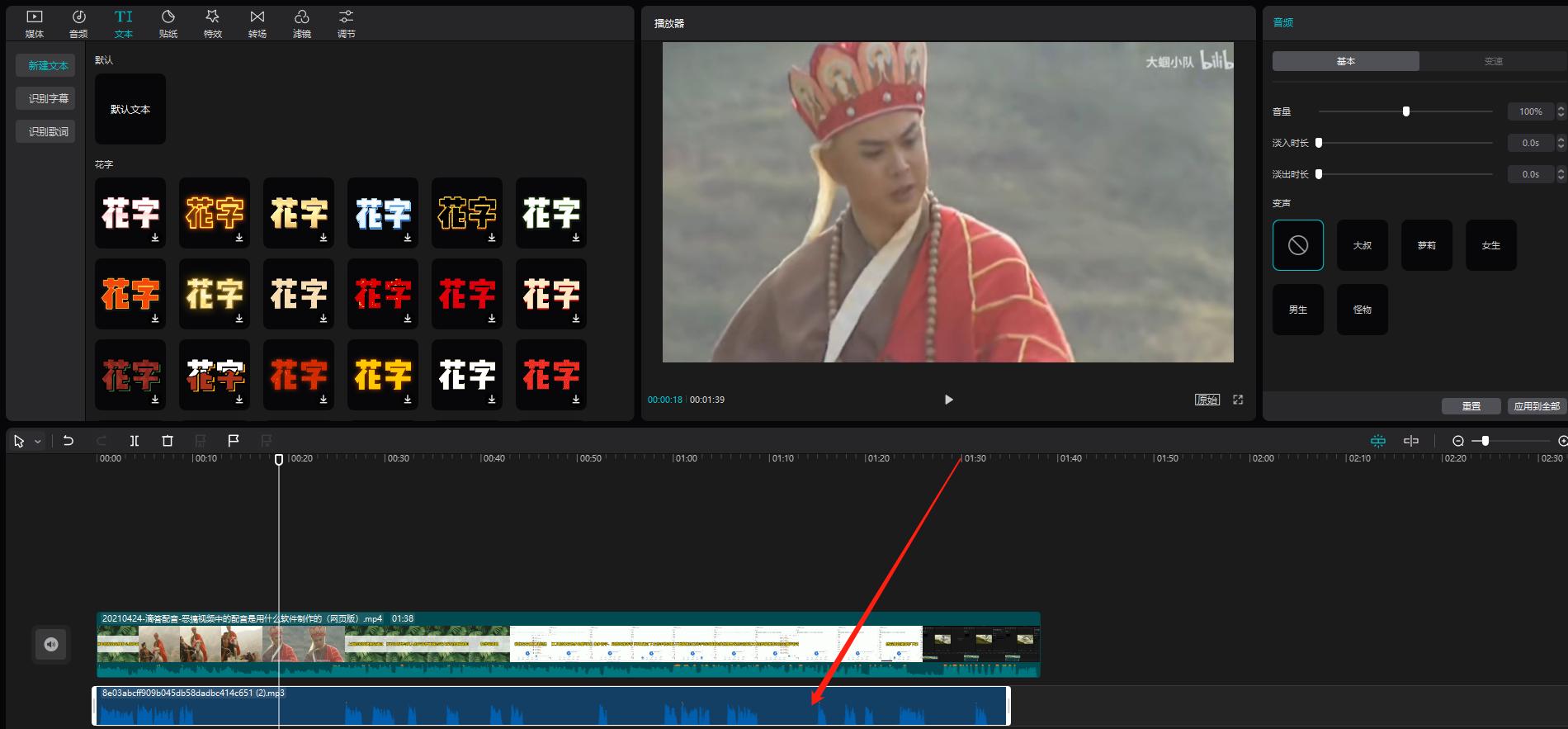Click the 01:00 mark on timeline ruler
The image size is (1568, 729).
pos(686,458)
